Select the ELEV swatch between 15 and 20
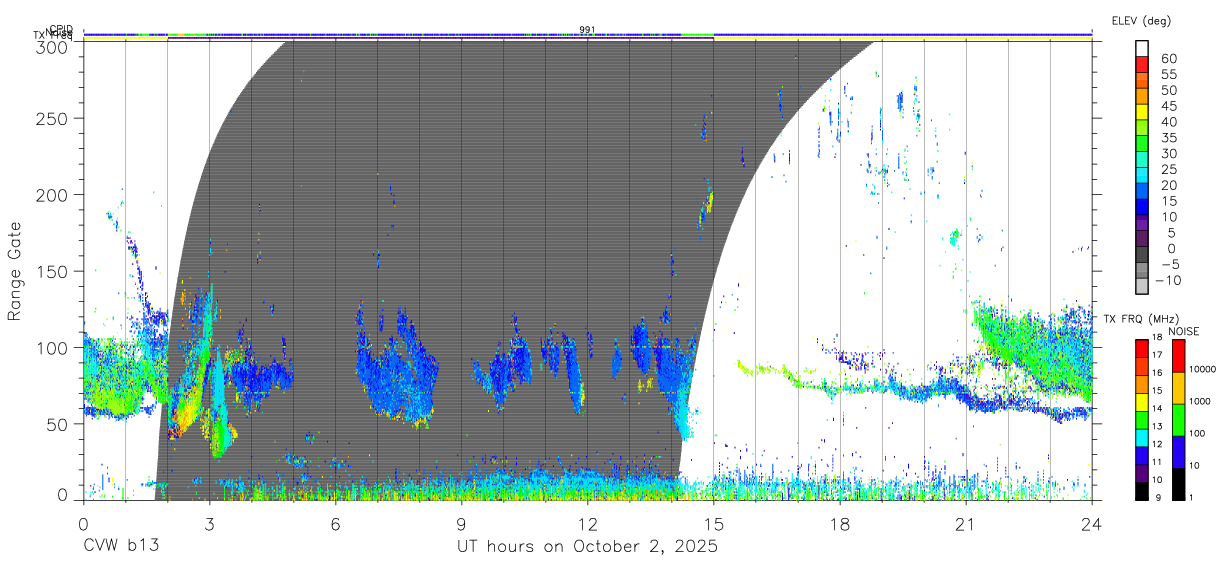 coord(1142,192)
